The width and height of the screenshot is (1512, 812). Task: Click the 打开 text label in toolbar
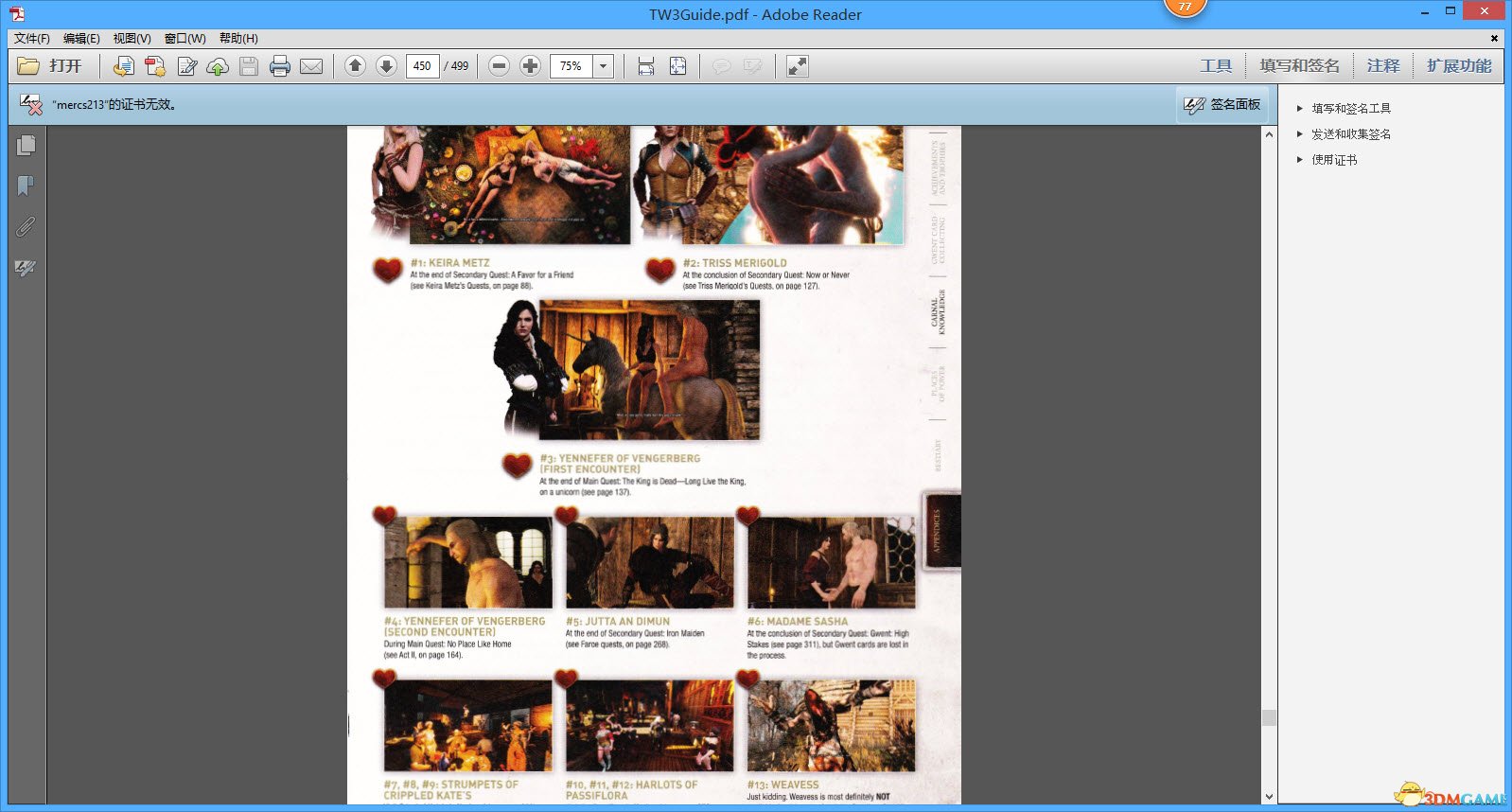coord(66,66)
